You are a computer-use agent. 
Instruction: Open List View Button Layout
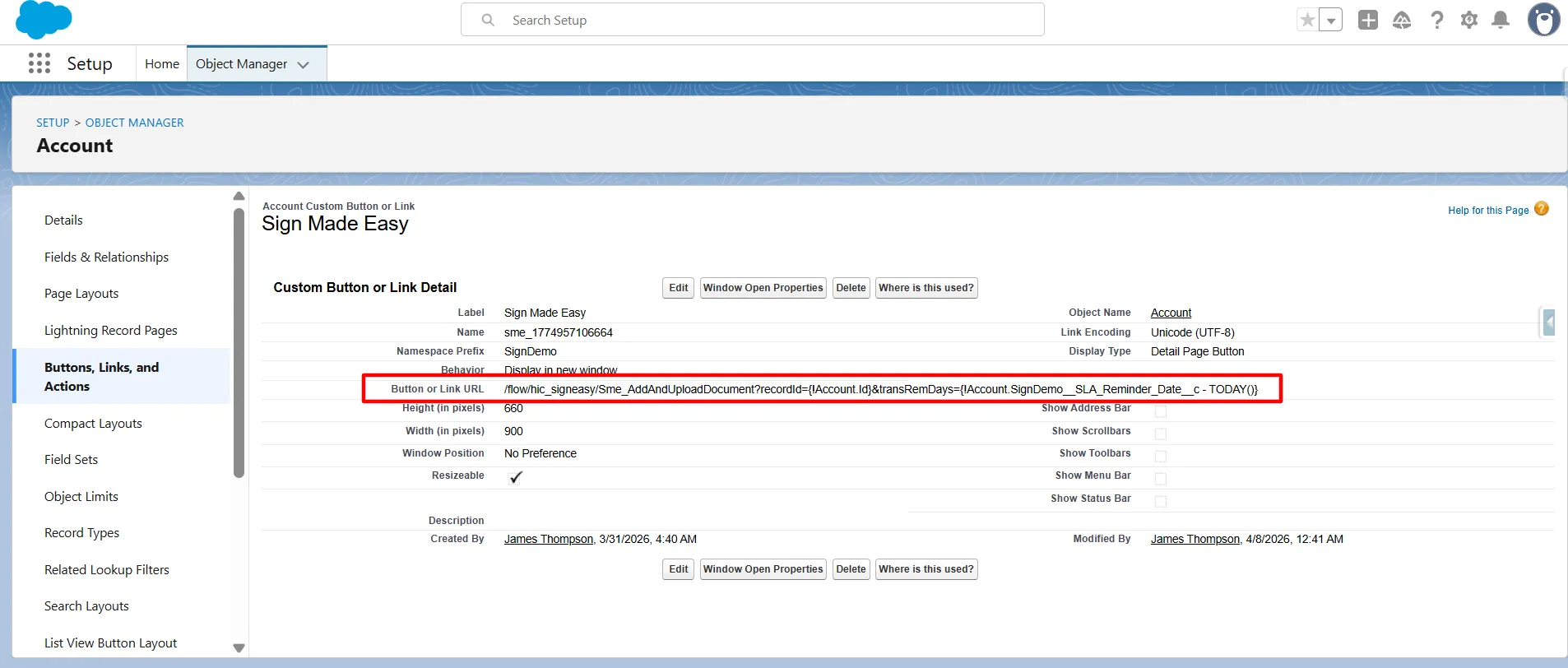pos(110,642)
